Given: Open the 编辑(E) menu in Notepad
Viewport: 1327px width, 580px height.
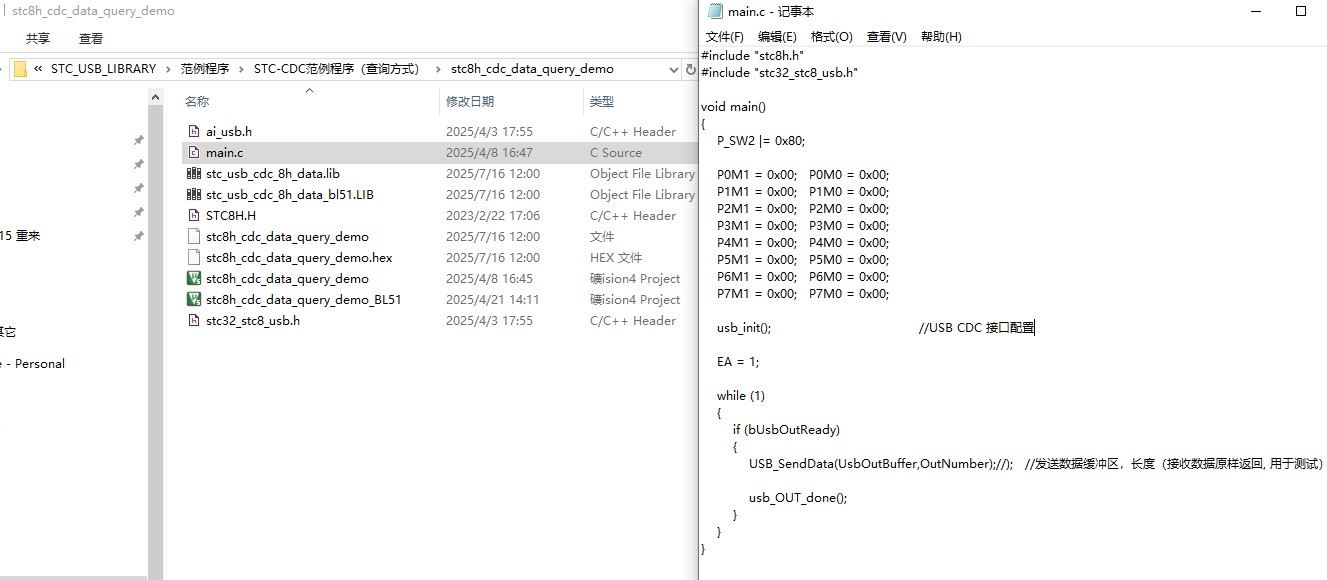Looking at the screenshot, I should (777, 36).
